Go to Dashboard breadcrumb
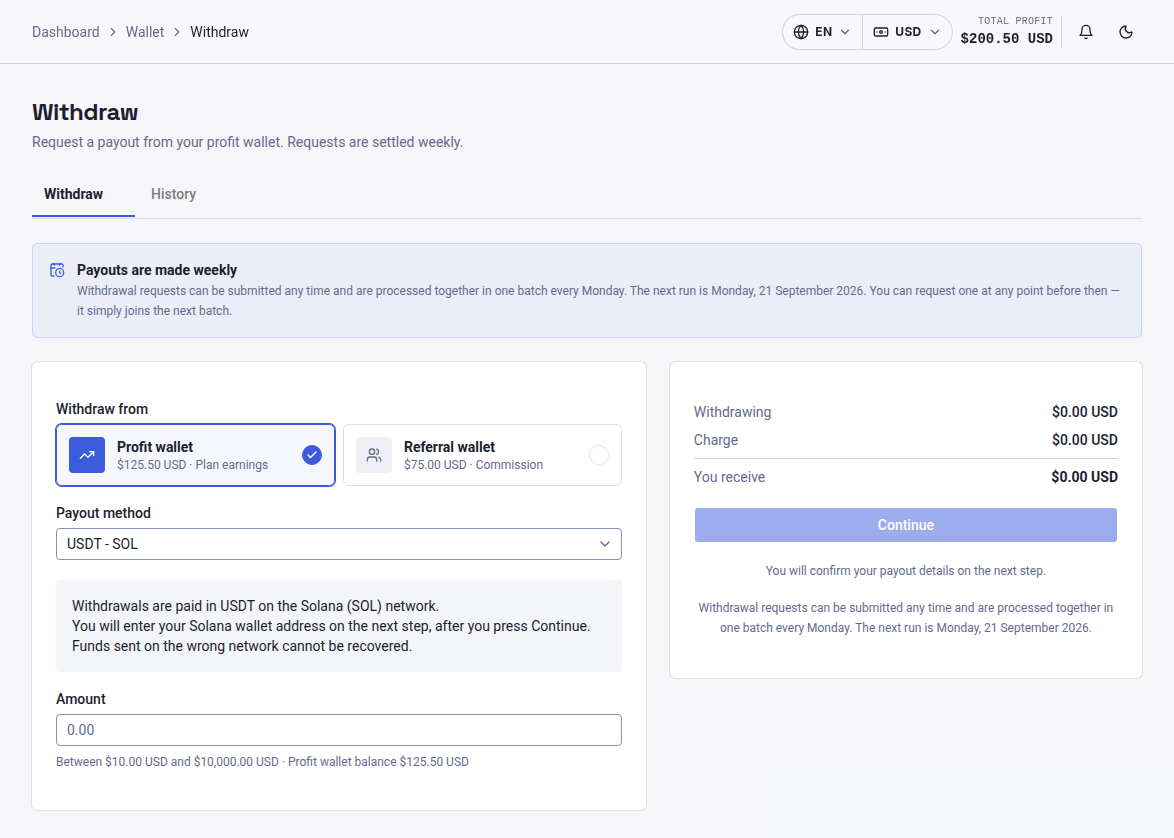 (x=65, y=32)
